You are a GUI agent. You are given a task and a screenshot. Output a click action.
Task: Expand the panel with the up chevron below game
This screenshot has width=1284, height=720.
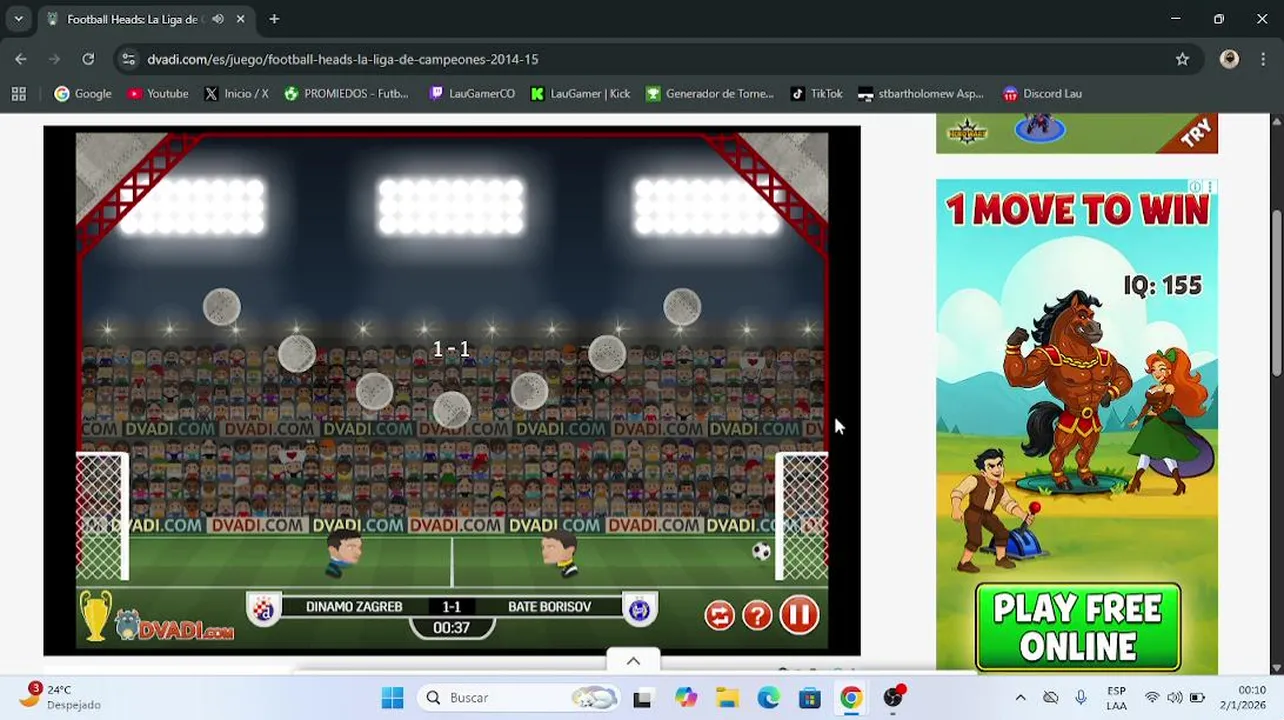pos(633,661)
